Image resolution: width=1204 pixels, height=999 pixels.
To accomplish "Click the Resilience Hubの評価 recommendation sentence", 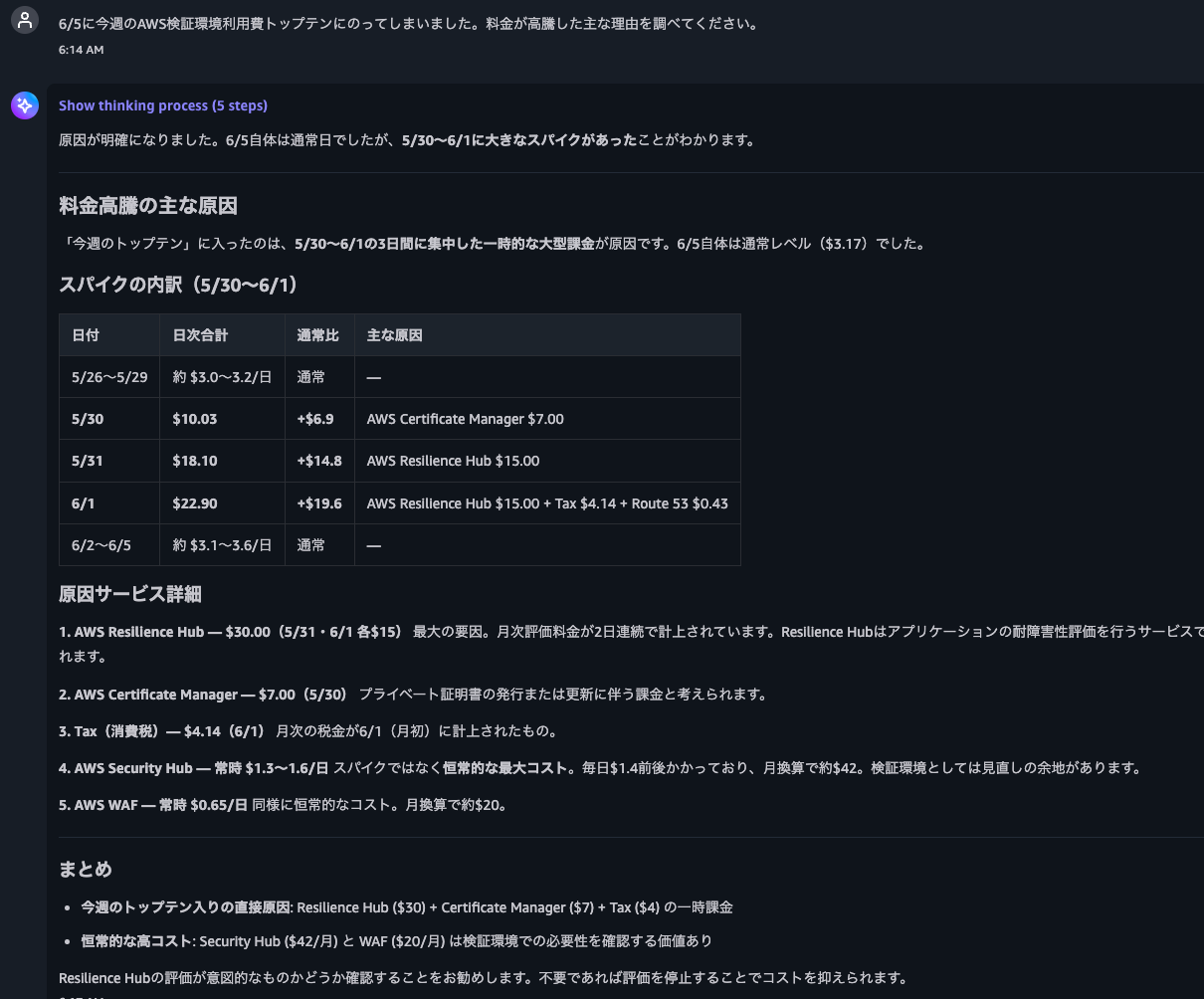I will click(483, 978).
